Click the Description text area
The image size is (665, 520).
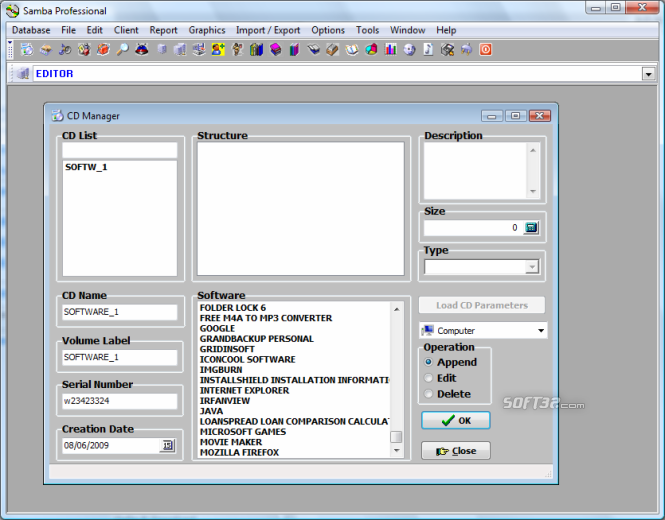tap(475, 171)
